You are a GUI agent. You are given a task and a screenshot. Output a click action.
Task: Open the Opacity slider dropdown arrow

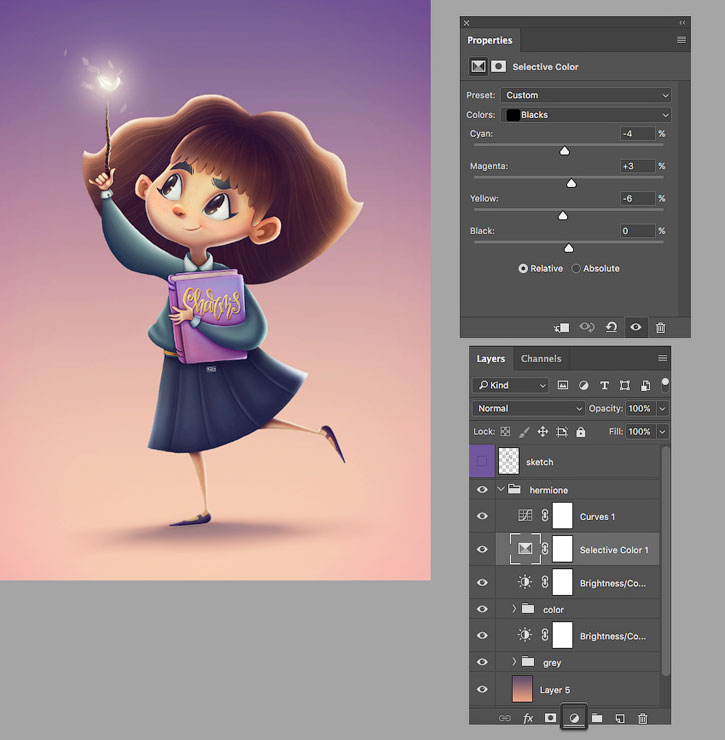pos(663,408)
